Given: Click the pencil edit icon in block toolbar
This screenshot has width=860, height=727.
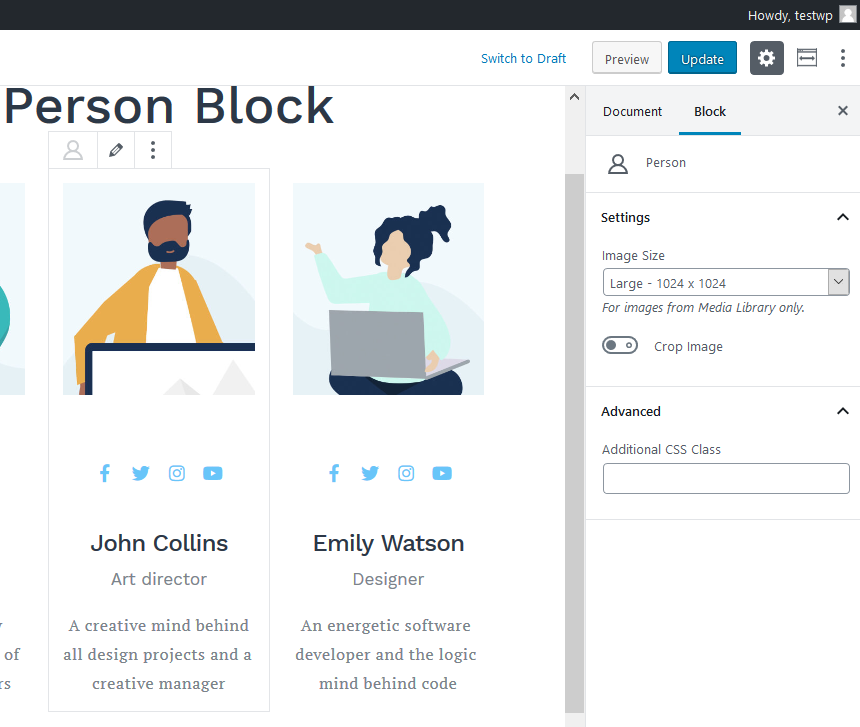Looking at the screenshot, I should tap(116, 150).
